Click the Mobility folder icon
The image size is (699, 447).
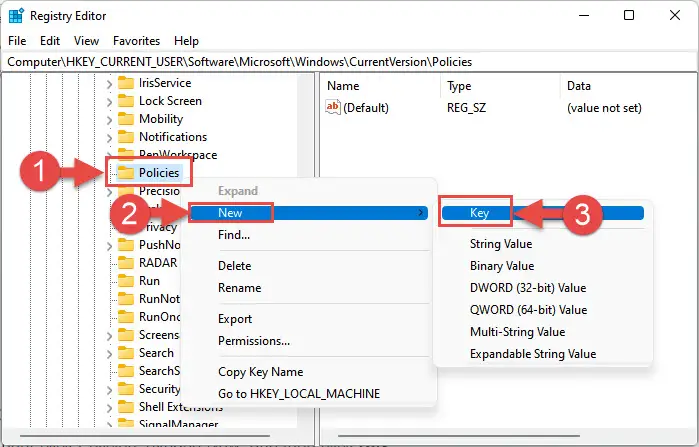pos(126,119)
